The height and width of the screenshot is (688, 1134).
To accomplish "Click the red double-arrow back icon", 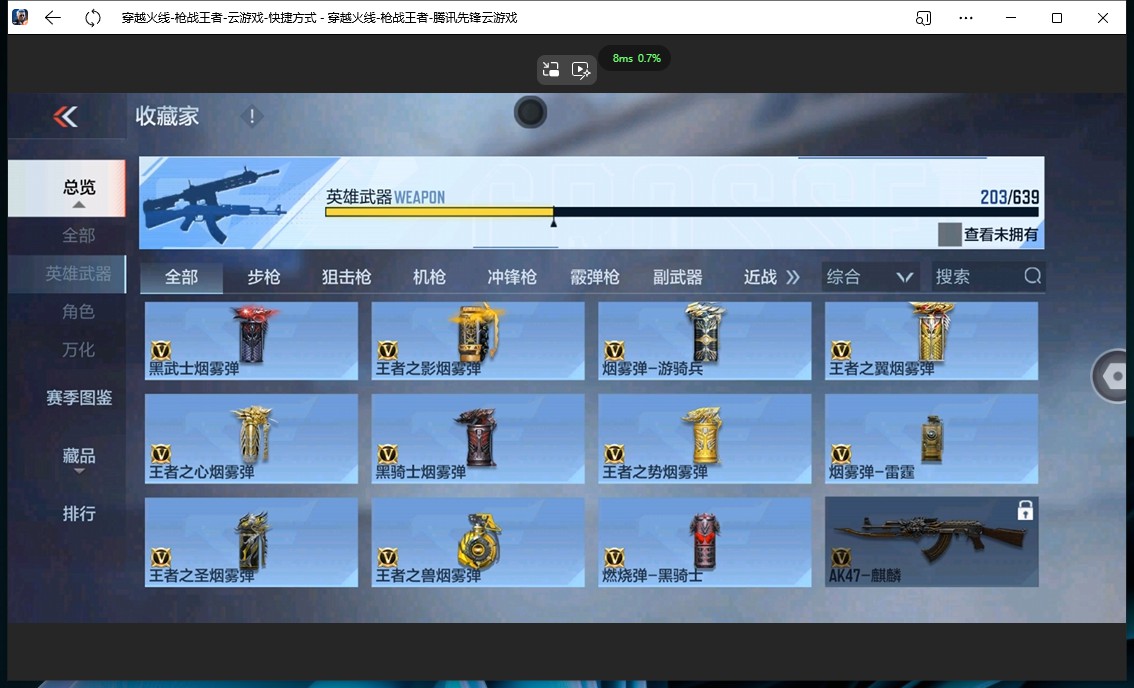I will coord(65,116).
